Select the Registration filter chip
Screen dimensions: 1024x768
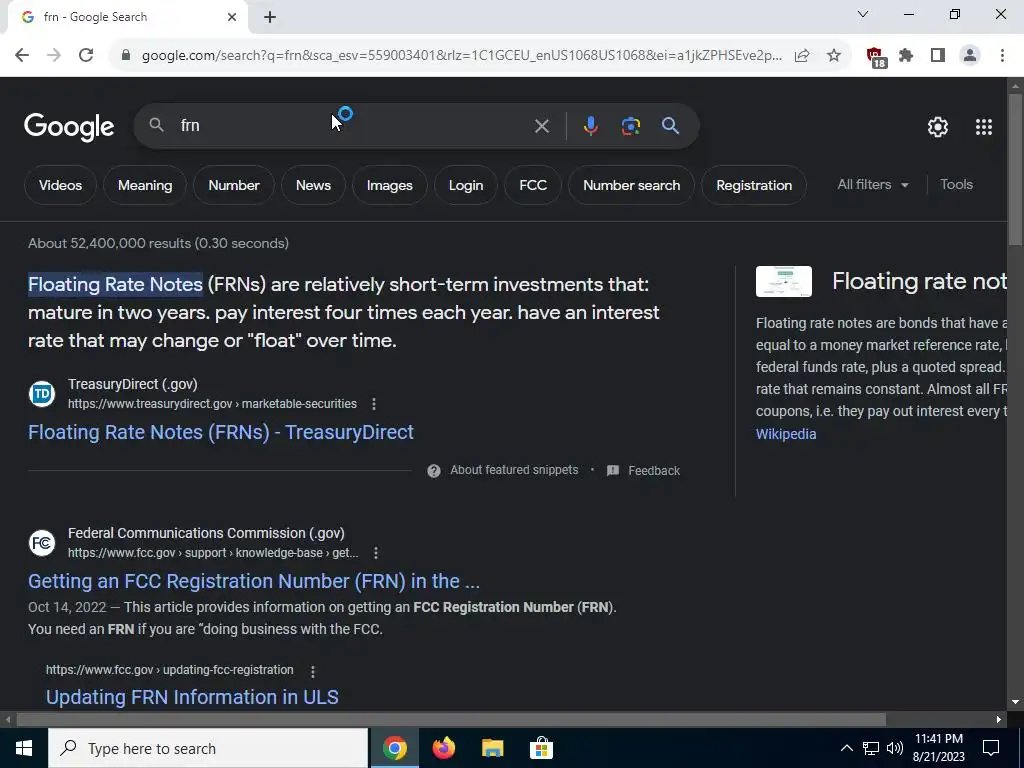[x=754, y=185]
